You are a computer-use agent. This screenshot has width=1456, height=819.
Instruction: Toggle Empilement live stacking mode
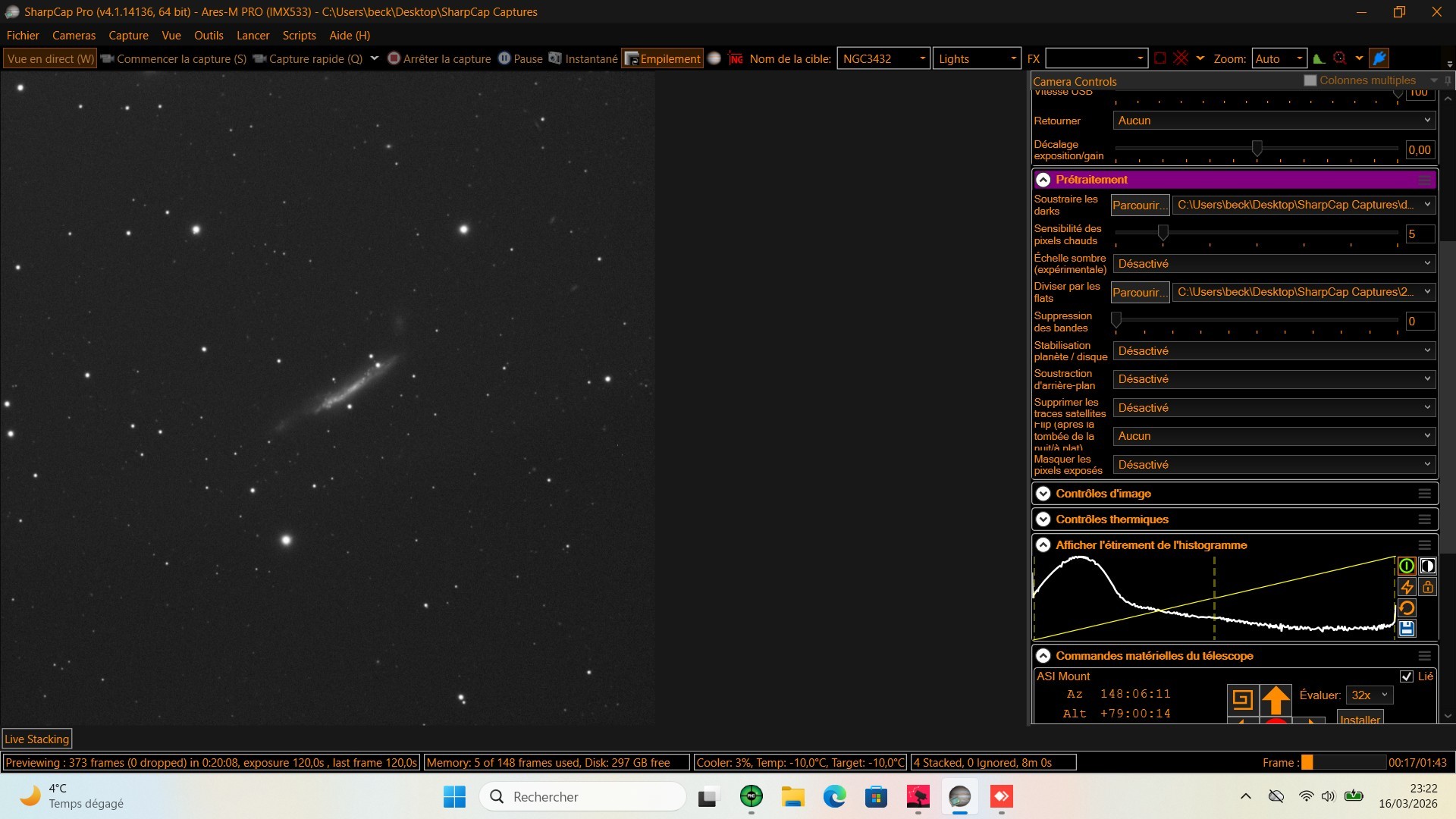[663, 58]
